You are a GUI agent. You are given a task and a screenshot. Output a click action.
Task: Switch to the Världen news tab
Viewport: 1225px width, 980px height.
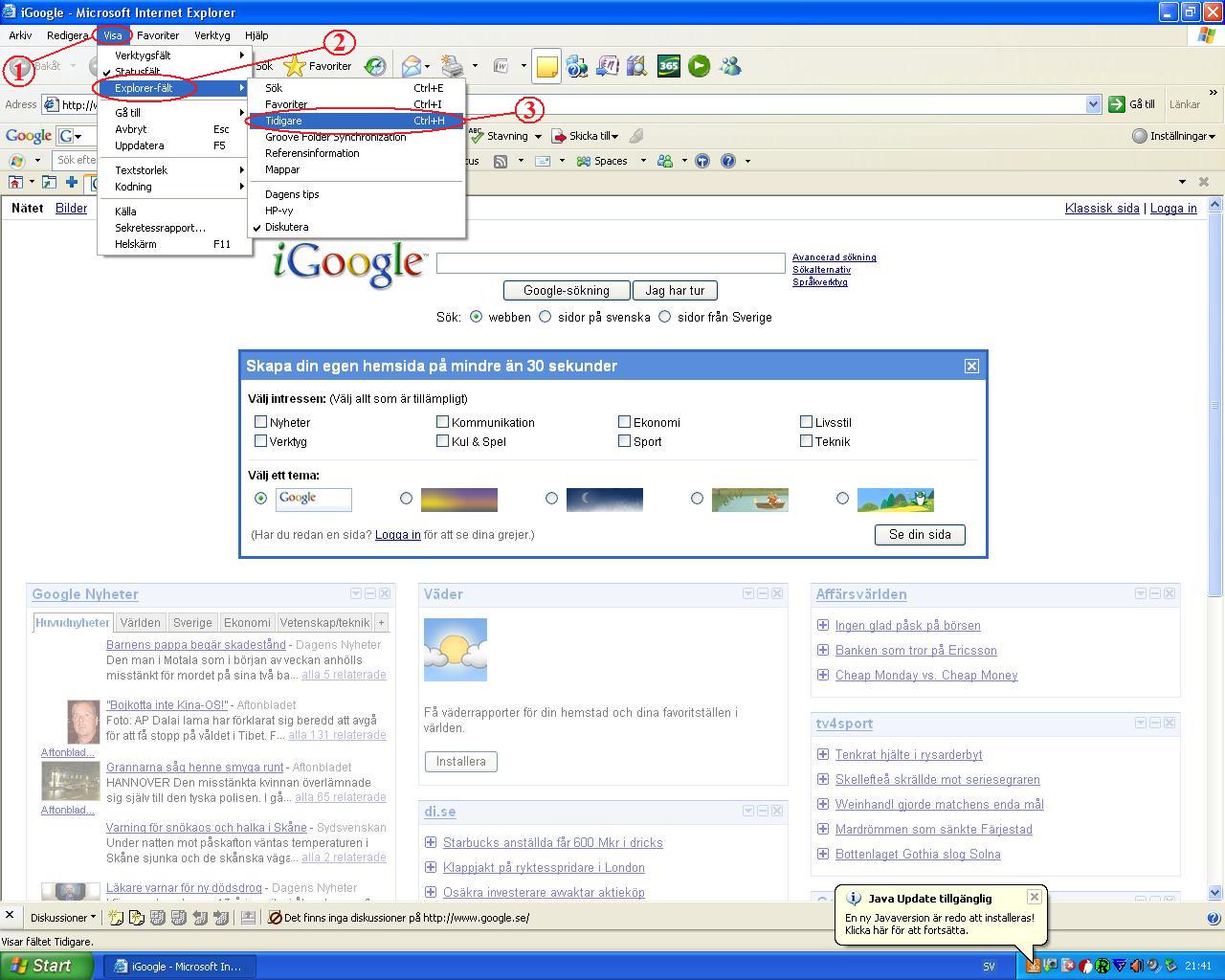140,622
